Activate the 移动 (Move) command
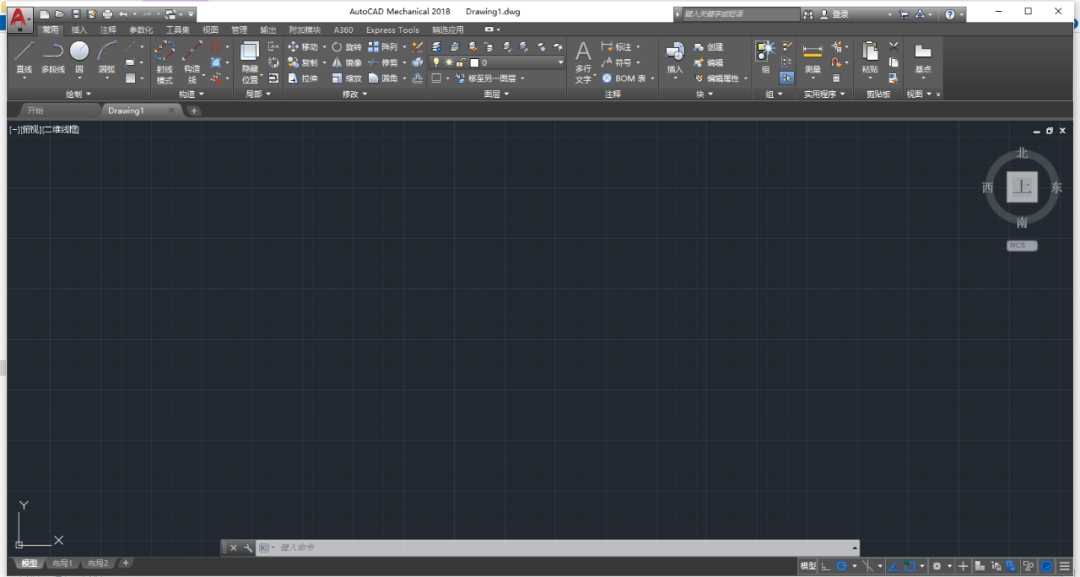 click(303, 47)
